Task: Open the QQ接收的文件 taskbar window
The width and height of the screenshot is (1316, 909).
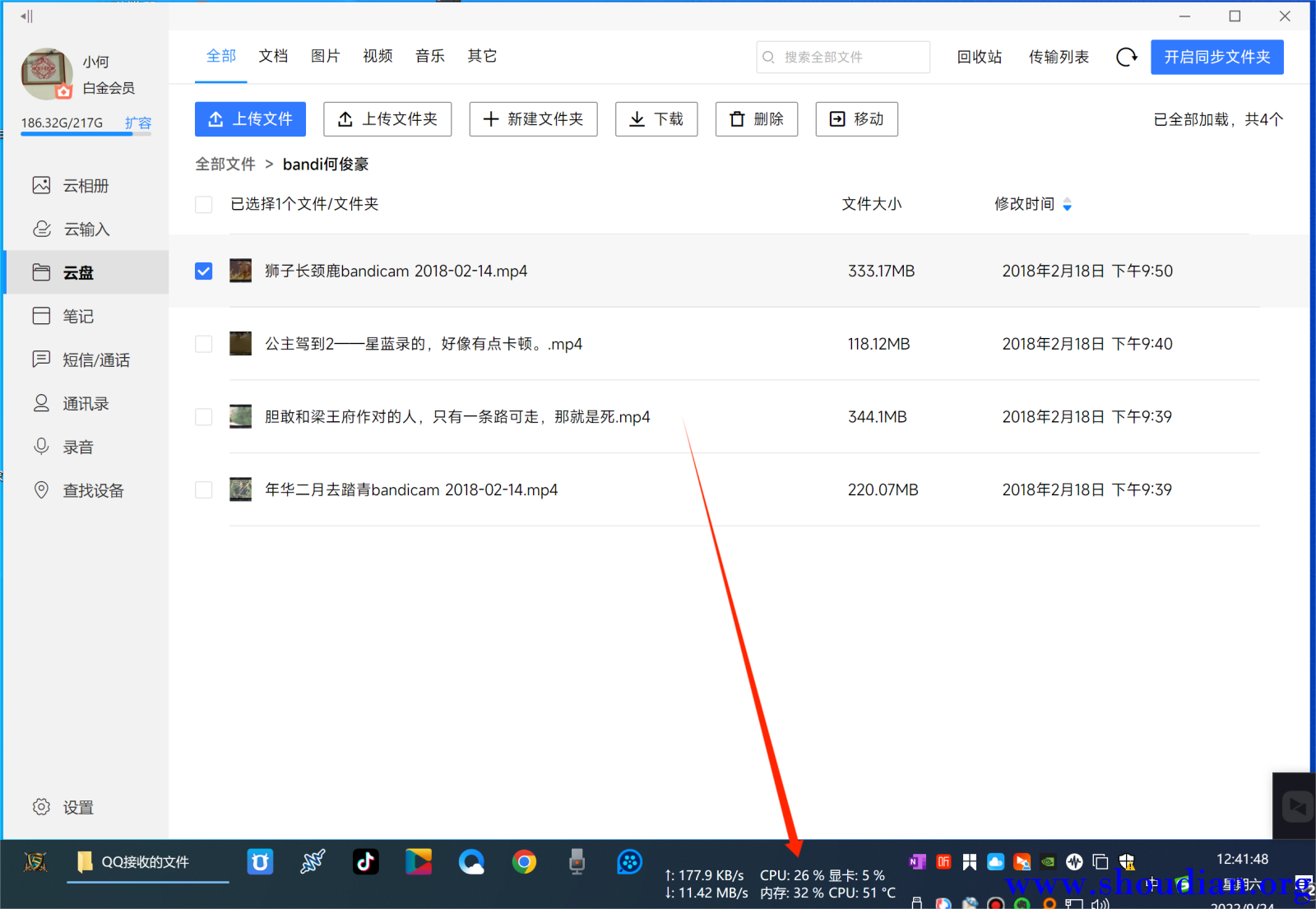Action: point(148,862)
